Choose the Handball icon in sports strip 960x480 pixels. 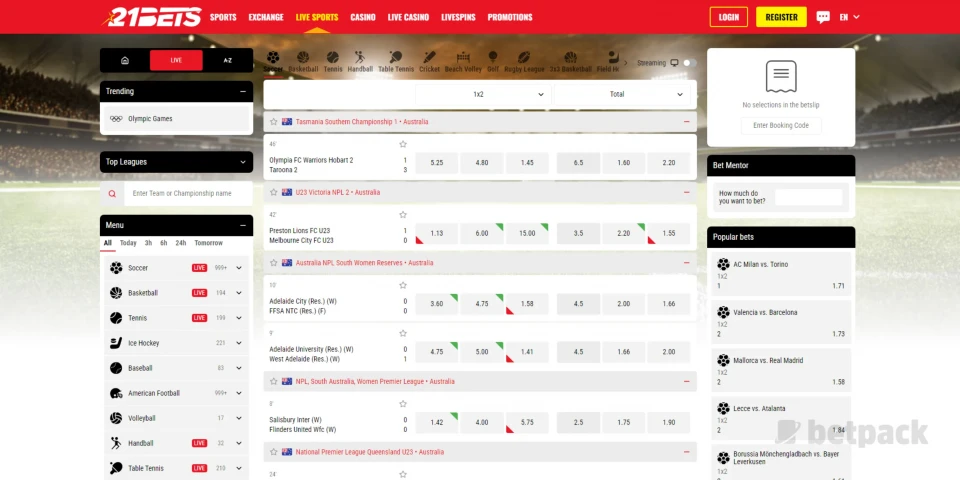[x=360, y=58]
